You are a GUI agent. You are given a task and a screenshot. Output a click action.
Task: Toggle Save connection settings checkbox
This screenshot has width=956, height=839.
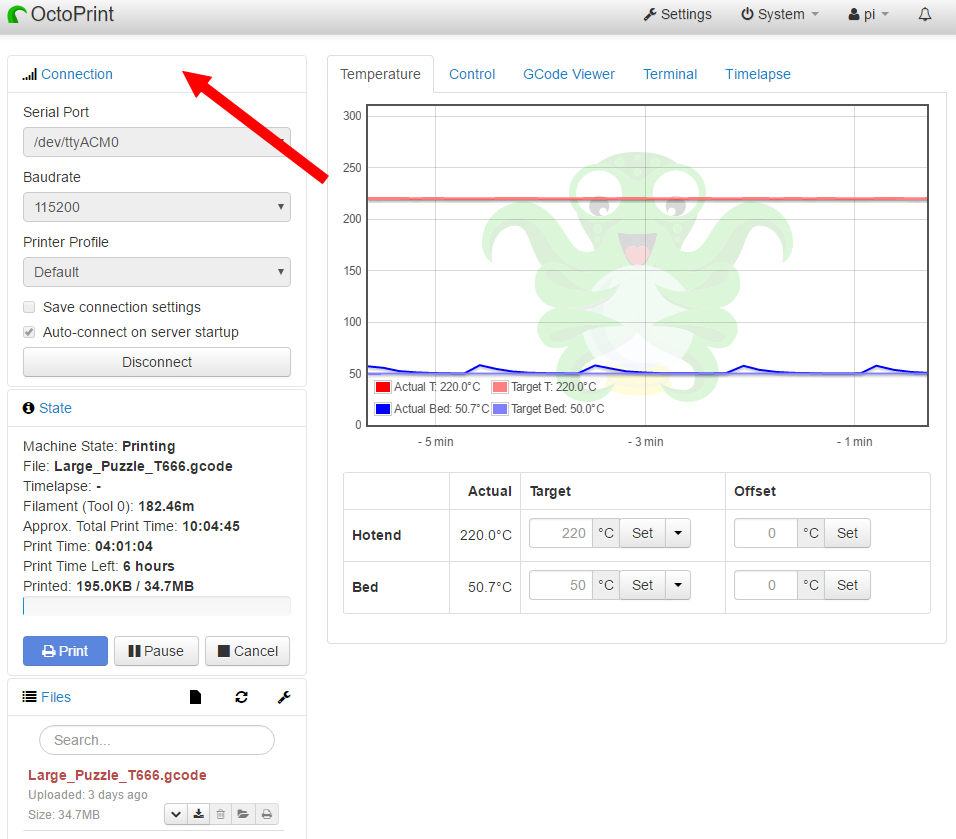point(30,307)
